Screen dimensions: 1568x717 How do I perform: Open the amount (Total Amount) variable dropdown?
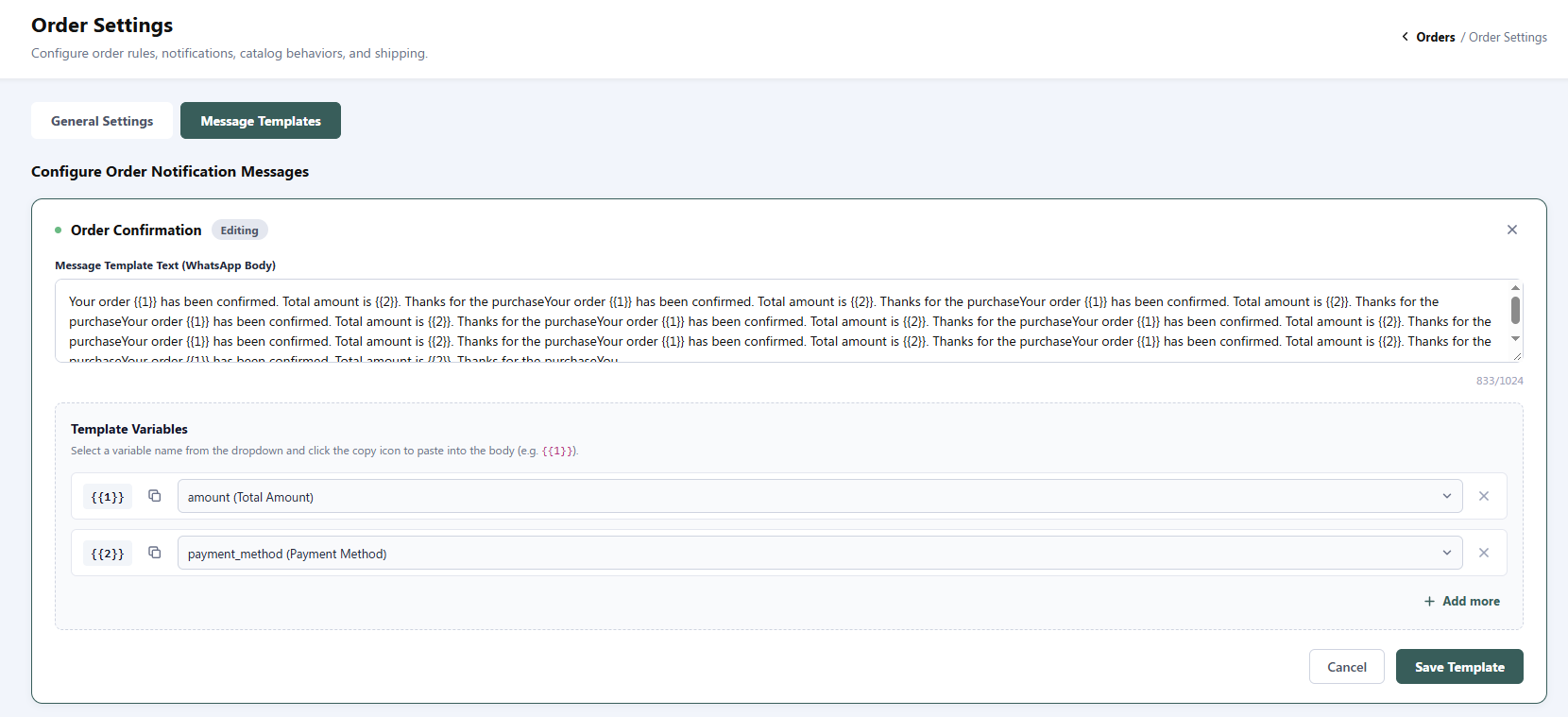pyautogui.click(x=820, y=497)
